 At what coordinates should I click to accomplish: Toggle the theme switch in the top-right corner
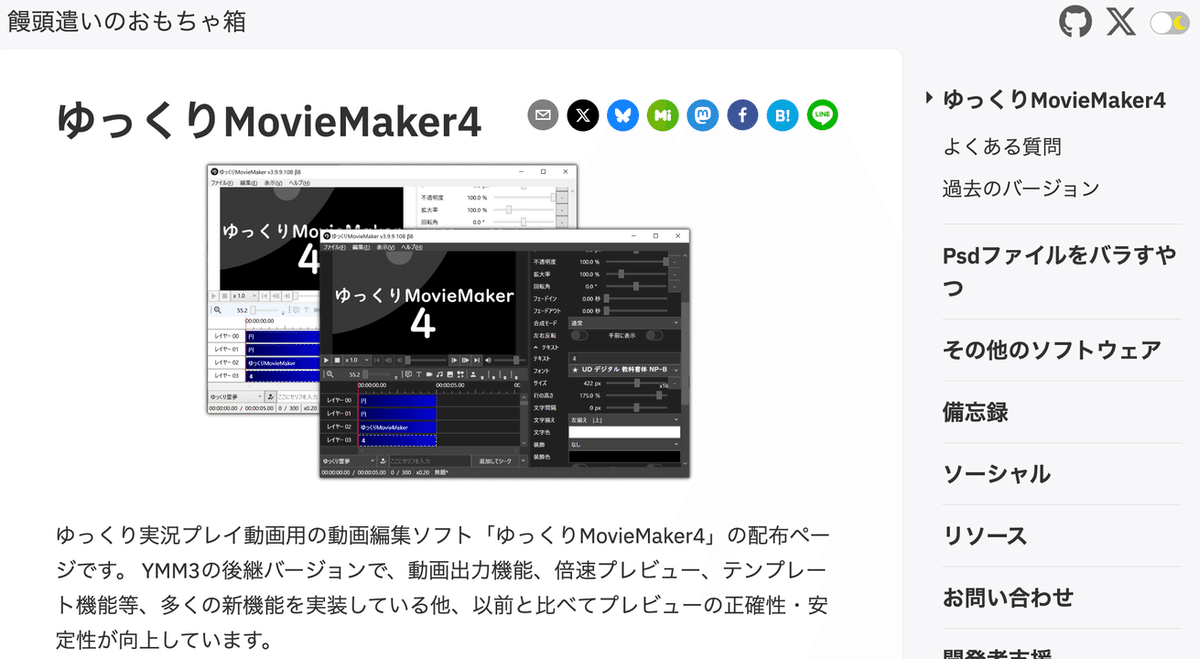1168,21
